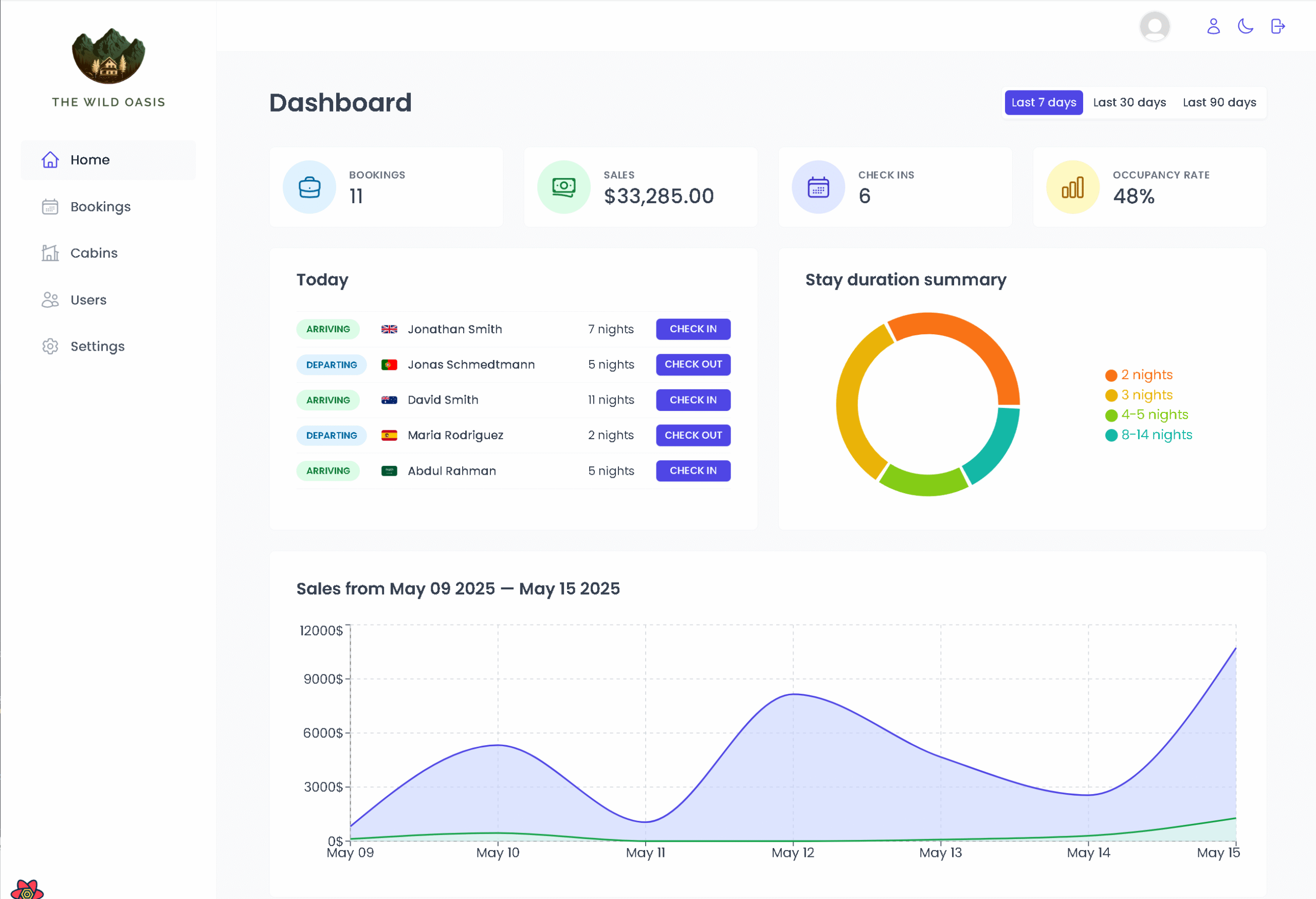Image resolution: width=1316 pixels, height=899 pixels.
Task: Check in Jonathan Smith
Action: point(693,329)
